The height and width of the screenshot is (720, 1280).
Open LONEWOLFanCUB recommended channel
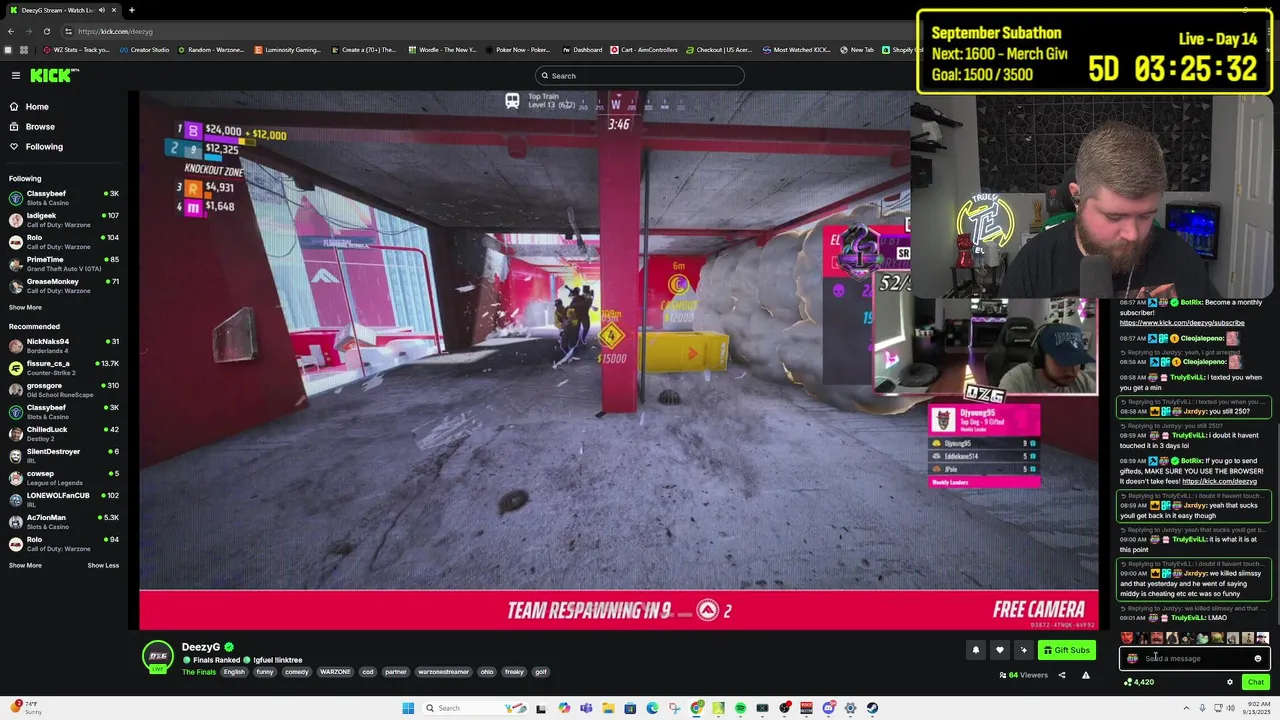(64, 499)
